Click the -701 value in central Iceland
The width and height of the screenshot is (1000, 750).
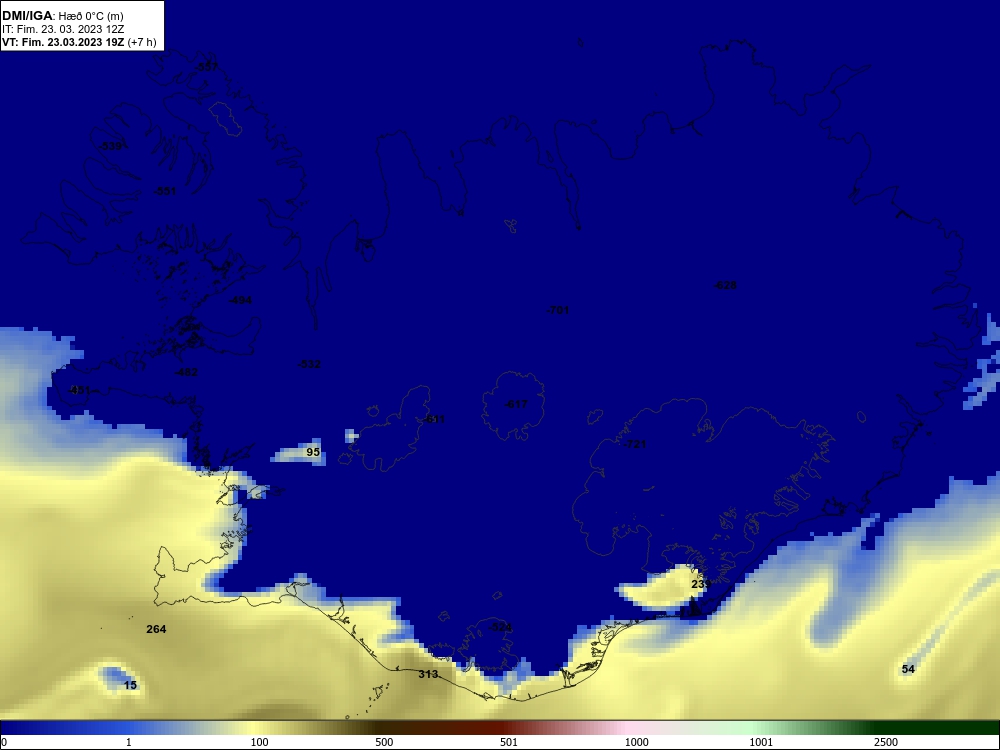(x=557, y=310)
